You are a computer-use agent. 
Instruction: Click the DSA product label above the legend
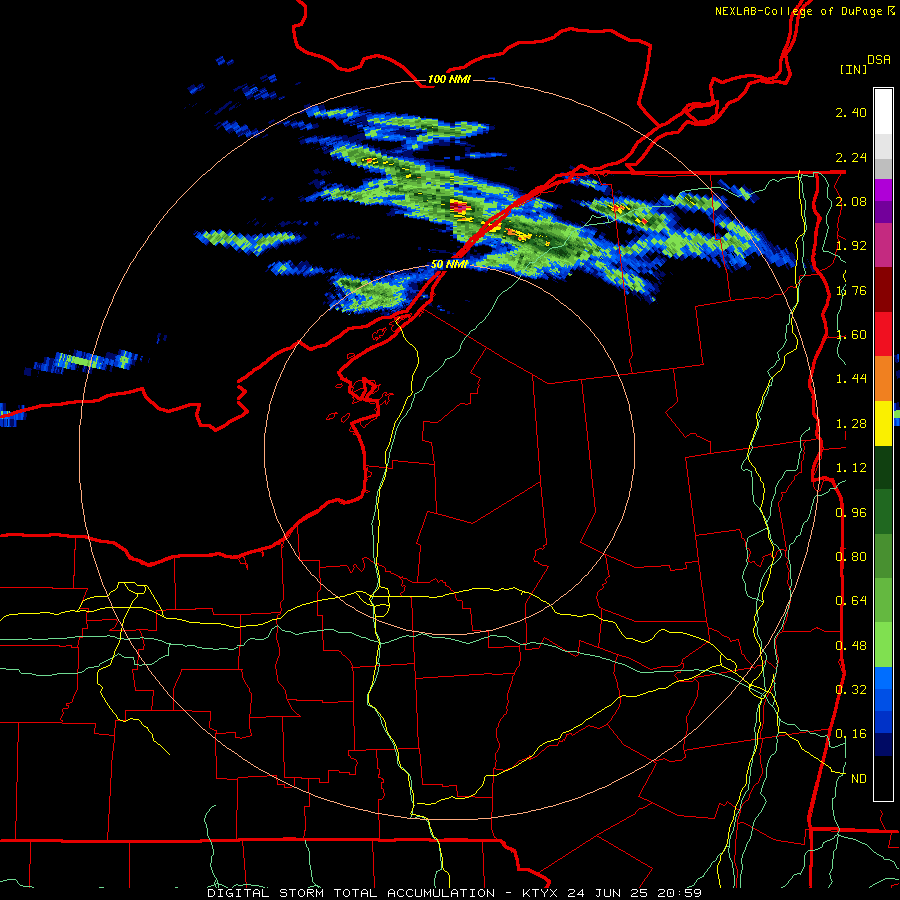click(879, 60)
